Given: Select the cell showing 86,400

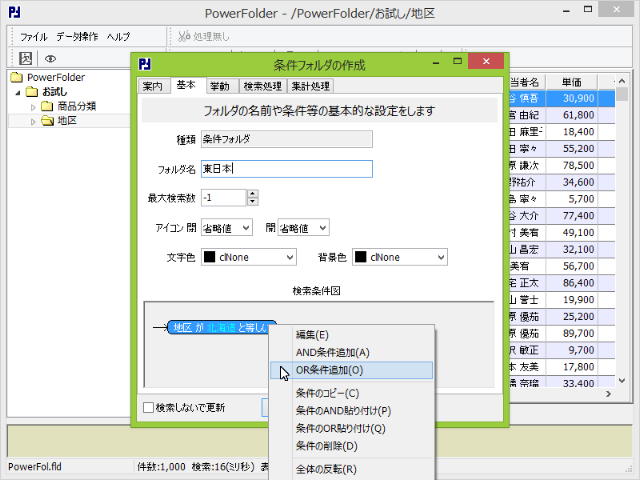Looking at the screenshot, I should (571, 283).
